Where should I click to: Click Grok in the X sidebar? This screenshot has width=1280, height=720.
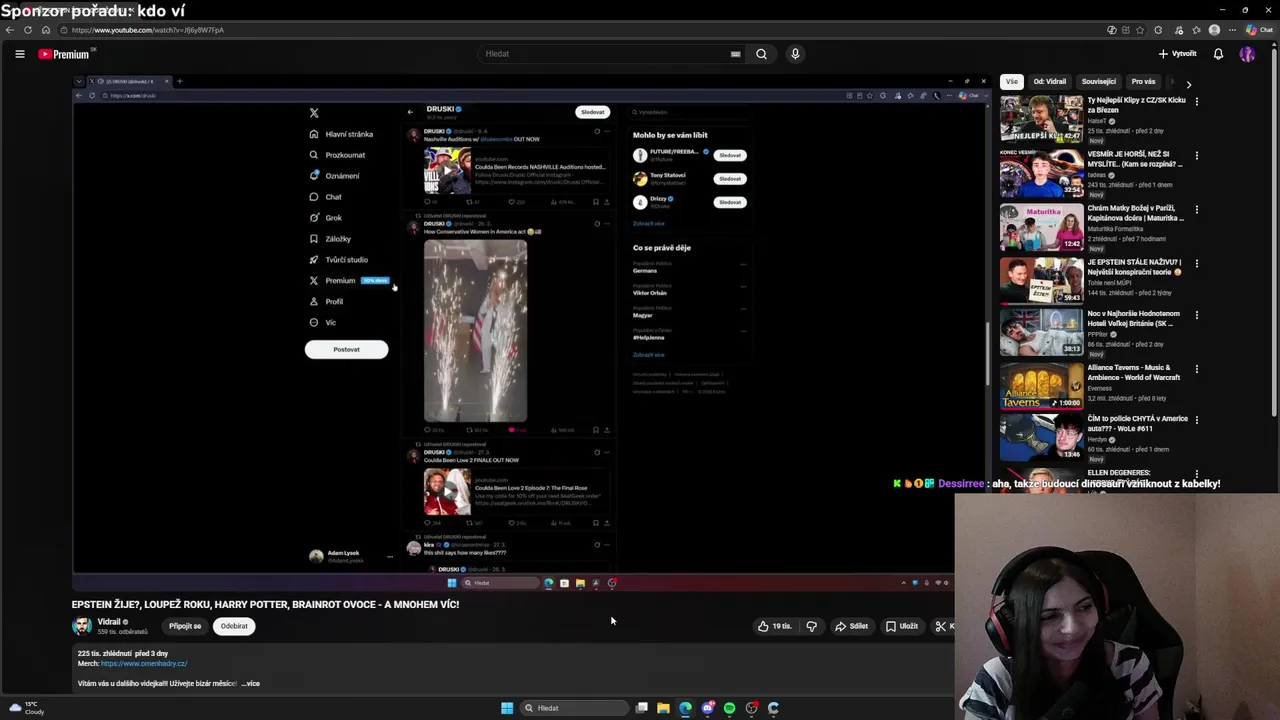pyautogui.click(x=325, y=217)
